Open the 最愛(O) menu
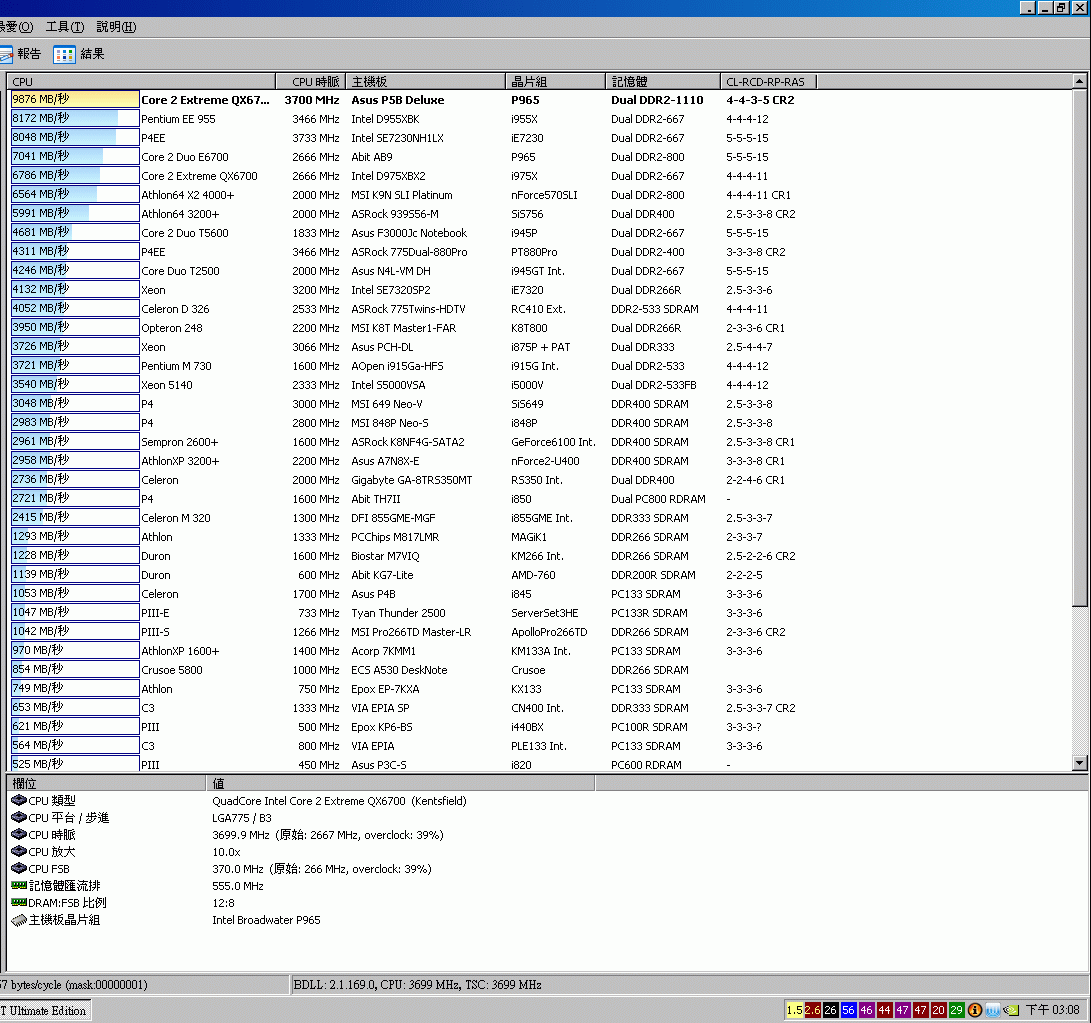The image size is (1091, 1023). 12,27
